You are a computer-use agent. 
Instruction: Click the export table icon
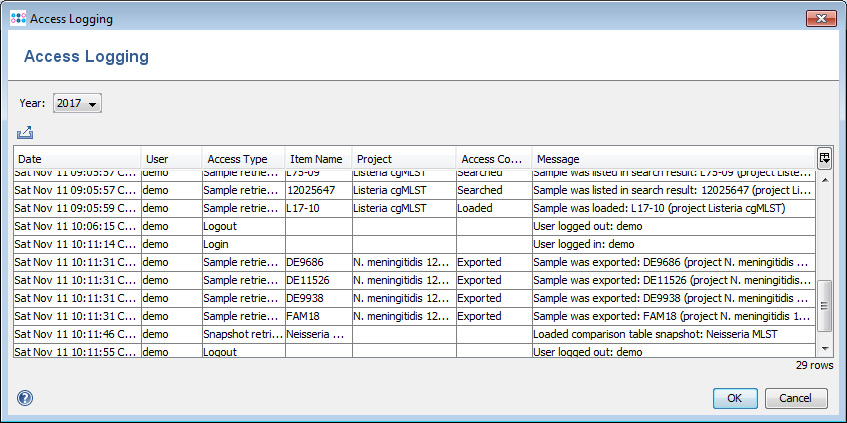point(25,132)
